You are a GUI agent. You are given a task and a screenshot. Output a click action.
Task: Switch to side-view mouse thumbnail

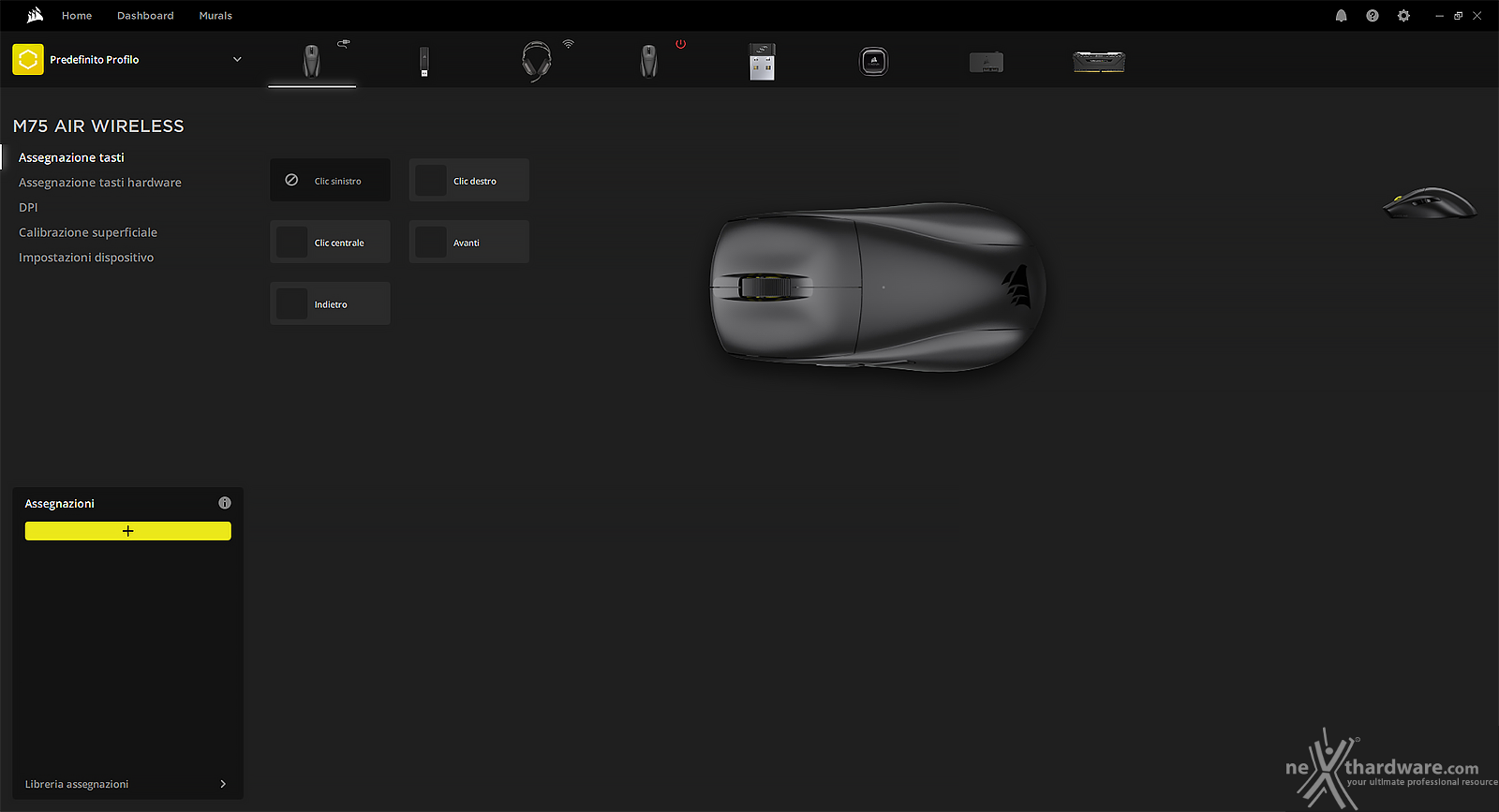[x=1430, y=202]
